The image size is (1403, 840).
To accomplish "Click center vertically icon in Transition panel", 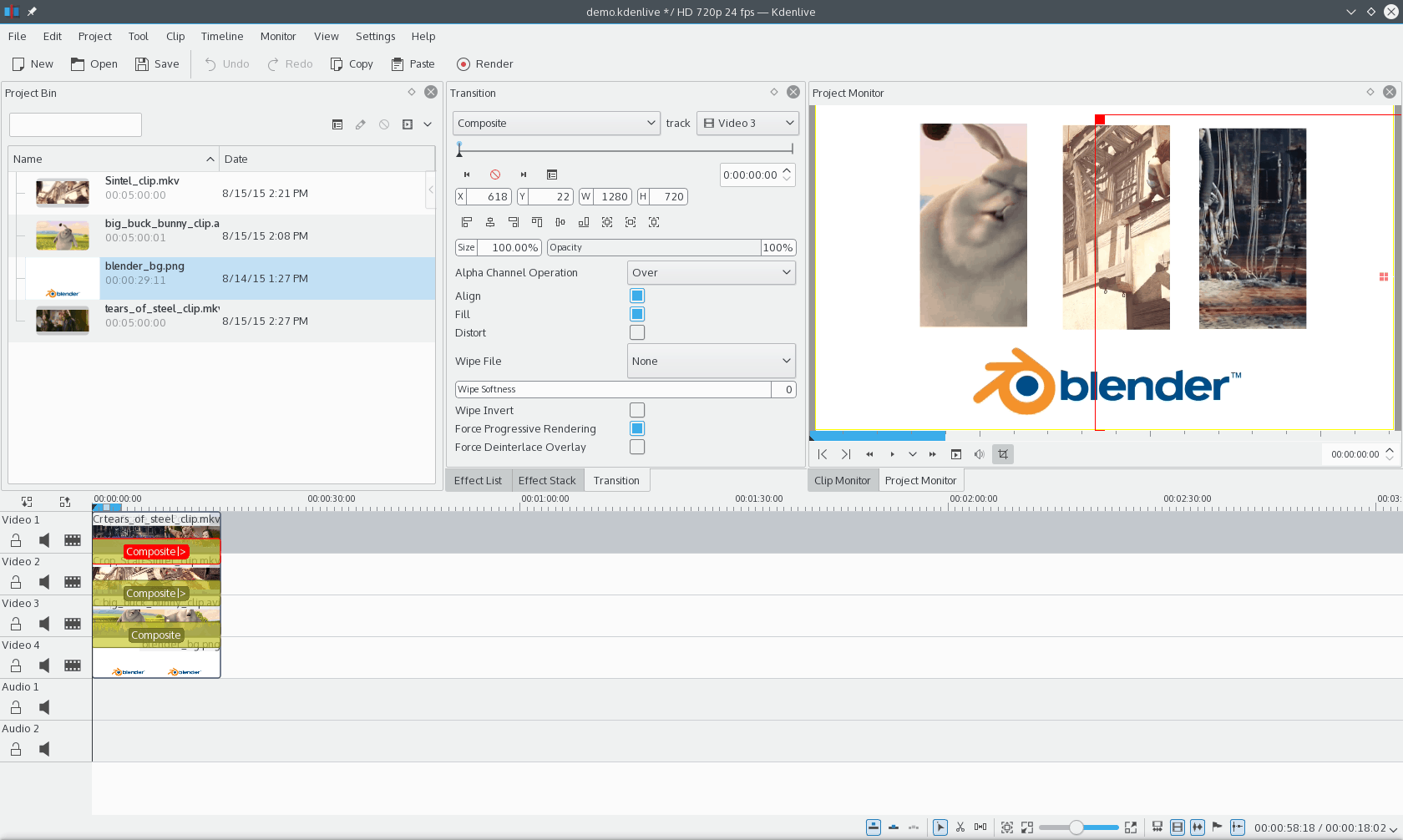I will click(560, 222).
